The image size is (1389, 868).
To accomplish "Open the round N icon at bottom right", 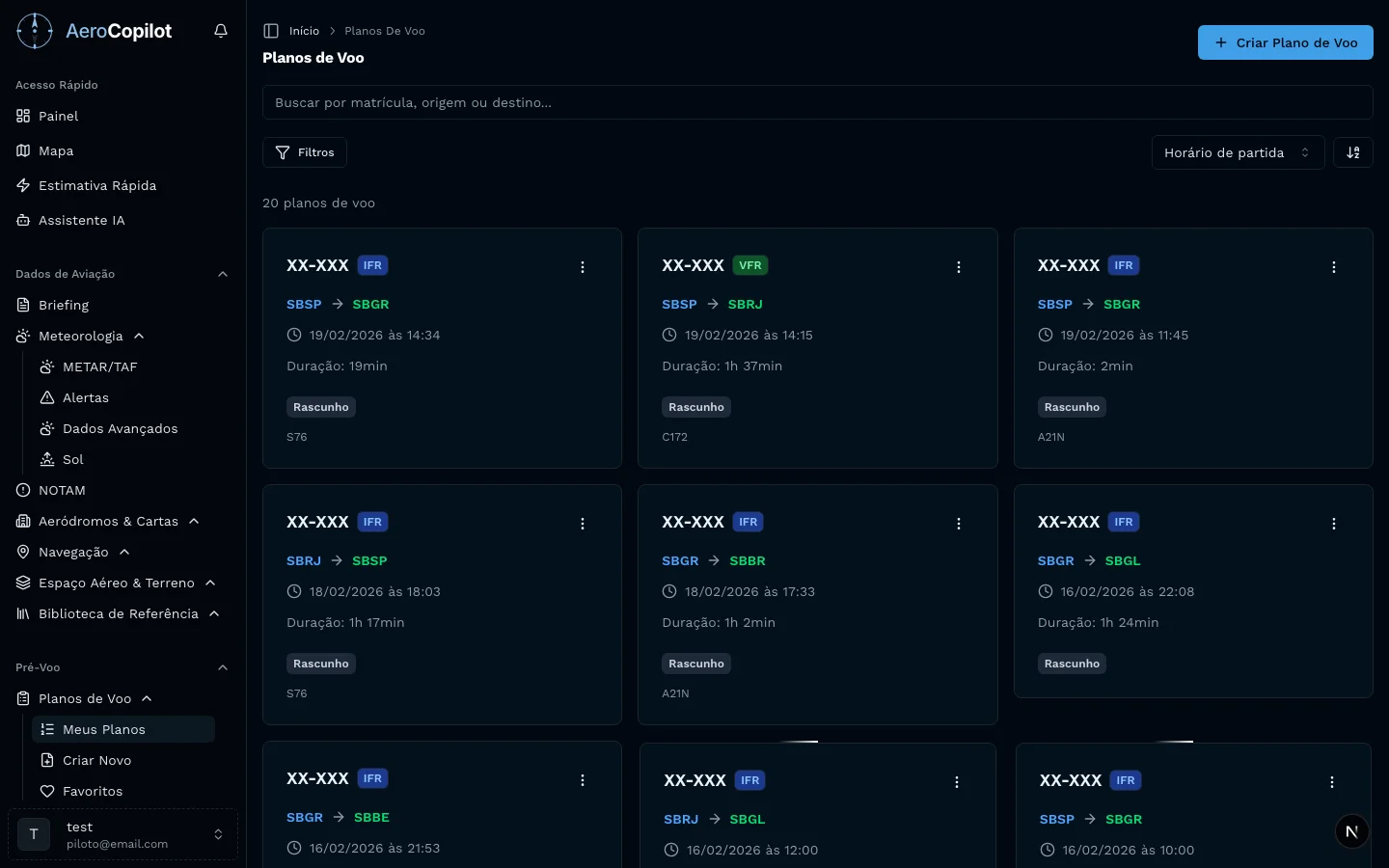I will [1351, 831].
